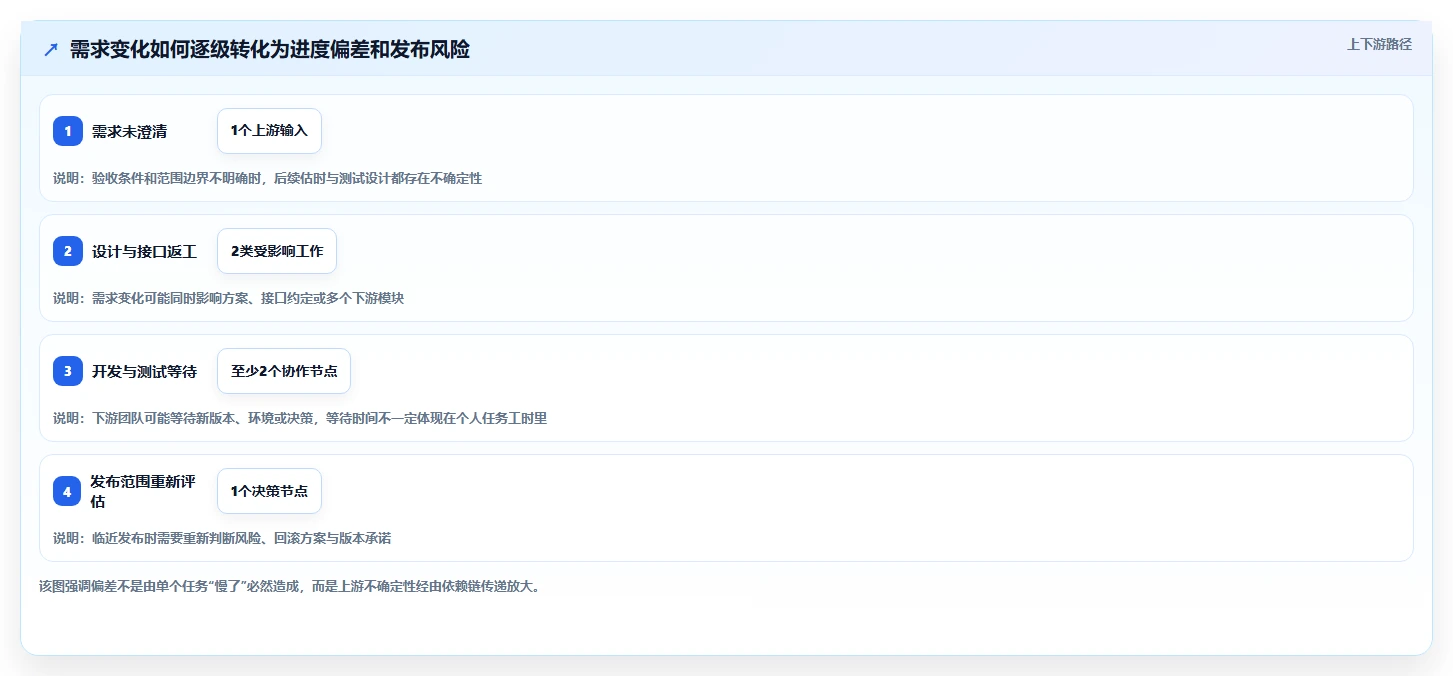Click the description starting 说明：临近发布时需要重新判断
The width and height of the screenshot is (1453, 676).
pyautogui.click(x=222, y=538)
